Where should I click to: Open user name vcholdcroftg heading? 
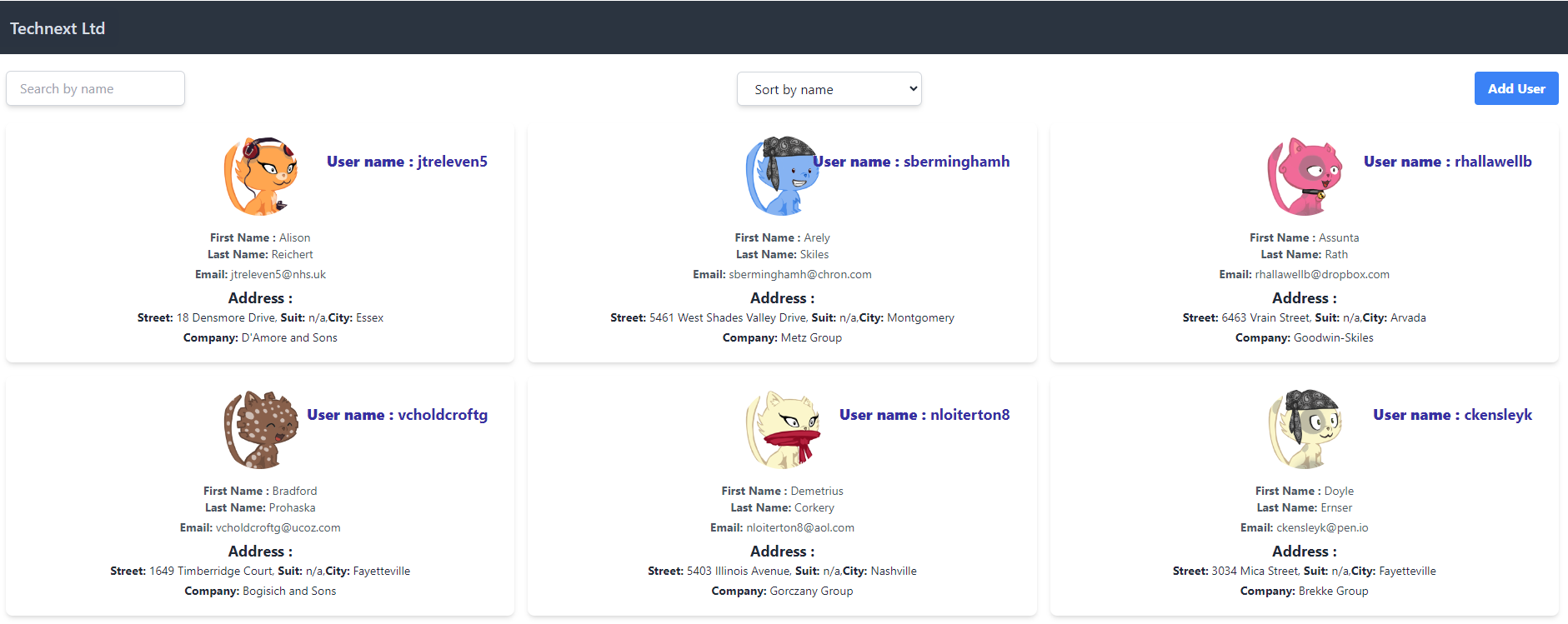[398, 415]
